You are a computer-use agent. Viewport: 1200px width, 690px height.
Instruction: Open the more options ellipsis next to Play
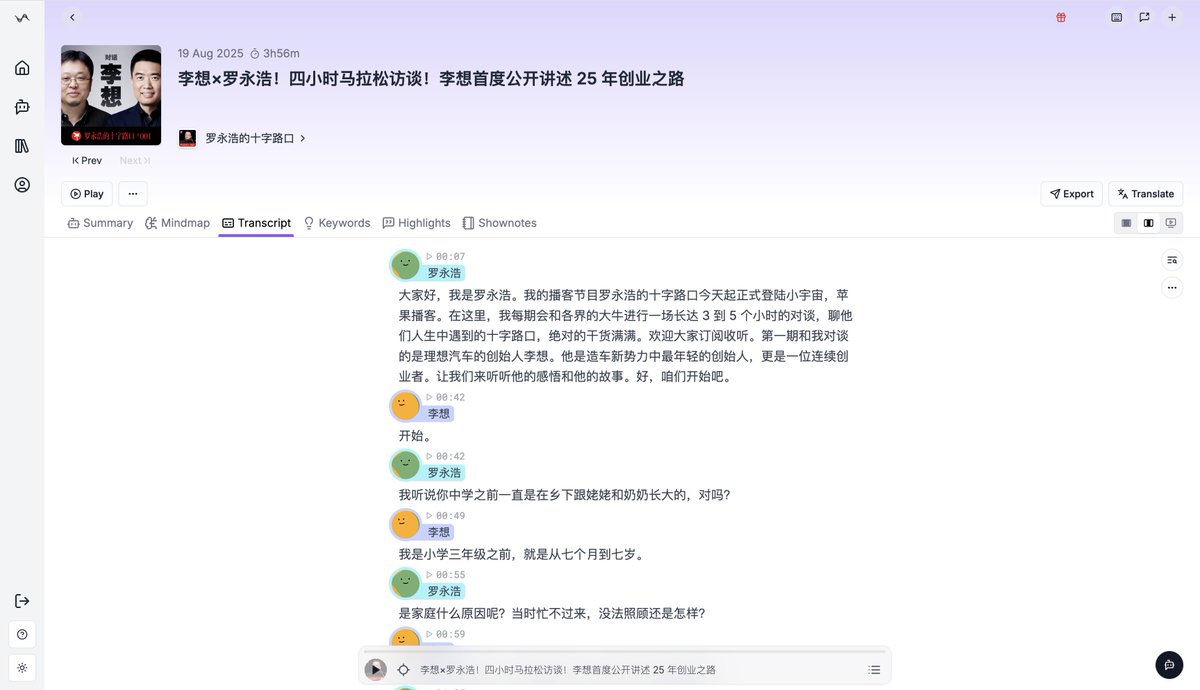(x=133, y=194)
